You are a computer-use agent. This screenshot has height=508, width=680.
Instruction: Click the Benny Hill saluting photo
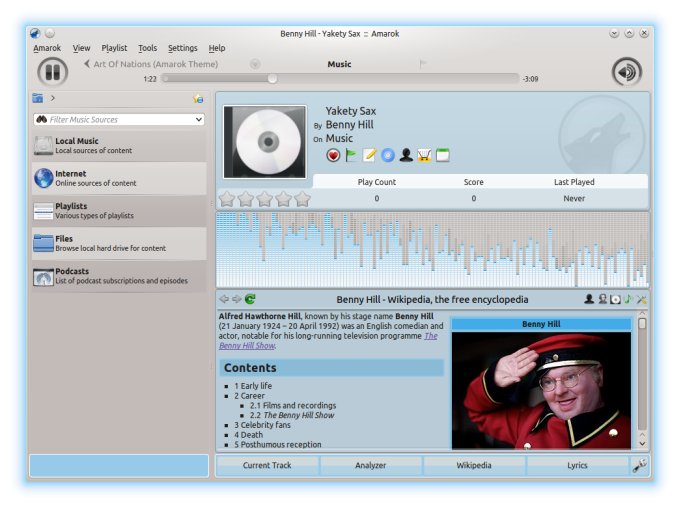click(x=541, y=390)
